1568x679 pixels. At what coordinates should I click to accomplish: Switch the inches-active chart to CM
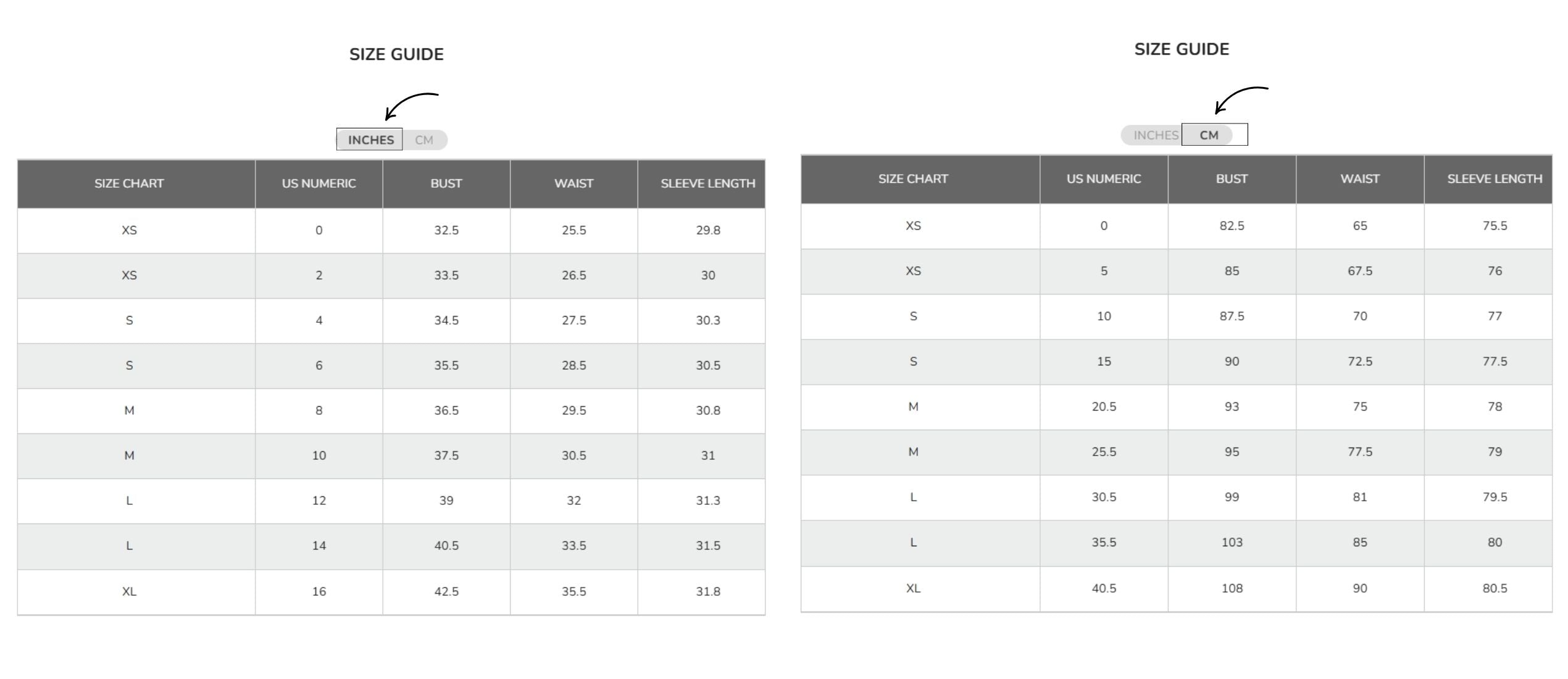pyautogui.click(x=424, y=140)
